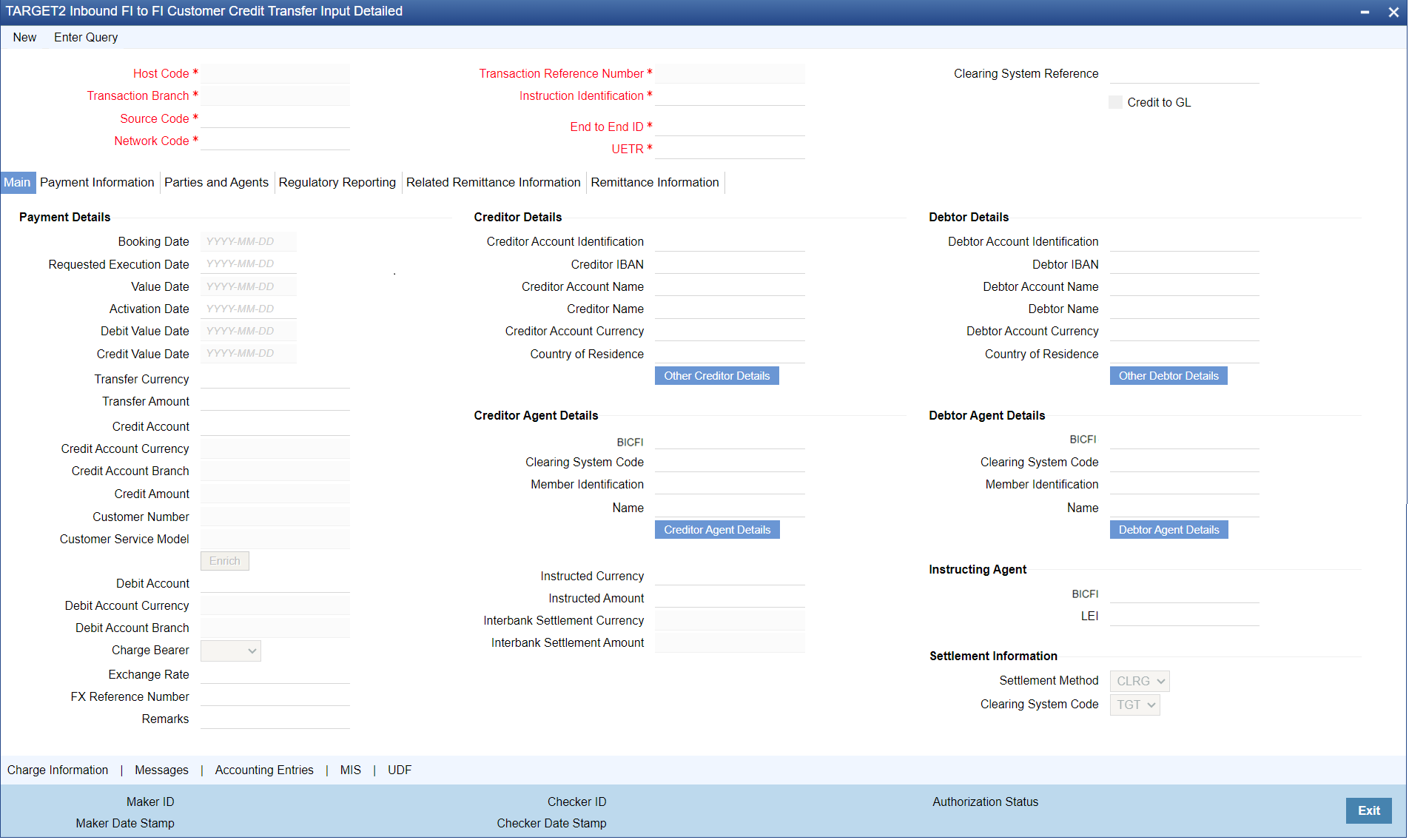Click the Exchange Rate field
This screenshot has width=1409, height=840.
coord(275,674)
